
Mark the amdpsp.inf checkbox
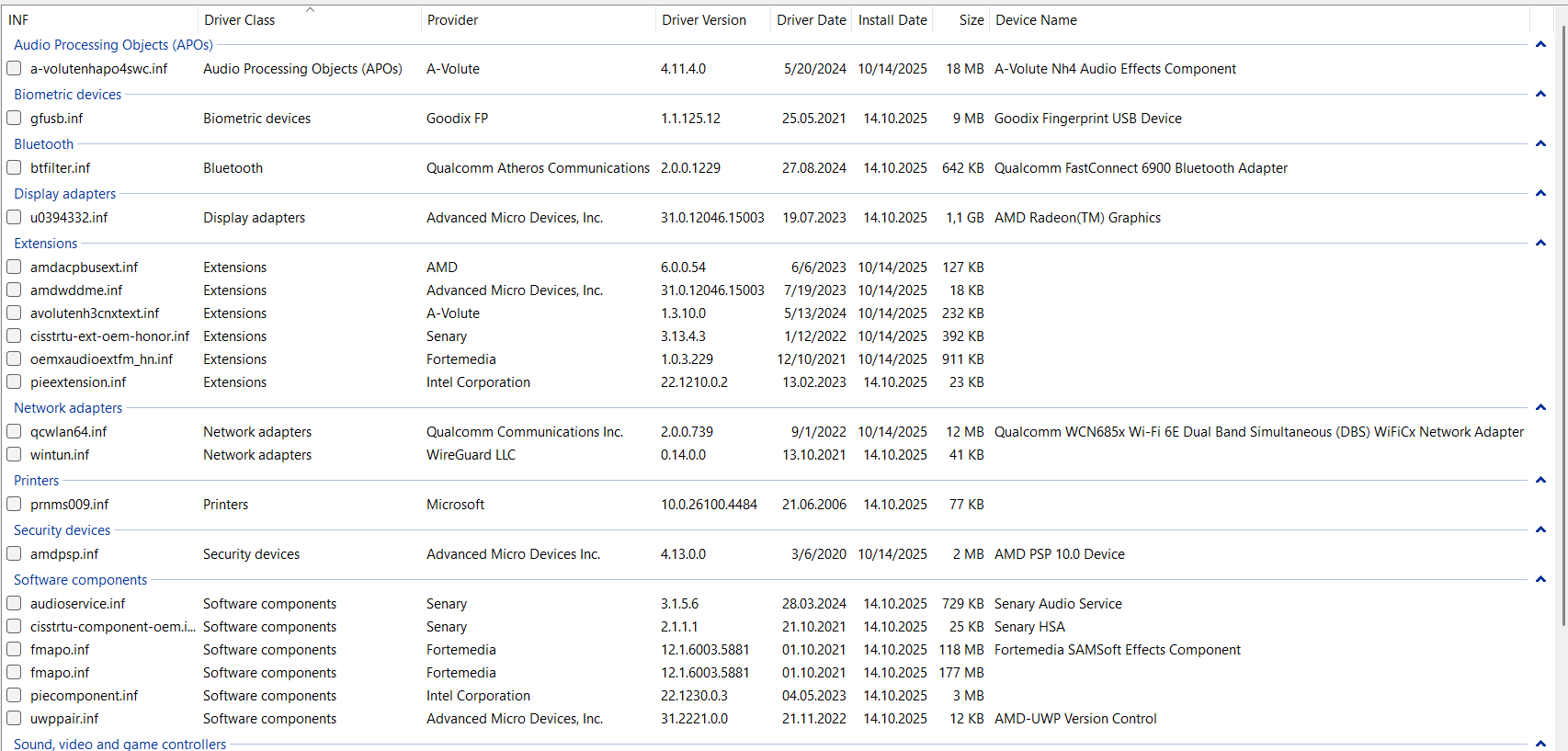[14, 553]
